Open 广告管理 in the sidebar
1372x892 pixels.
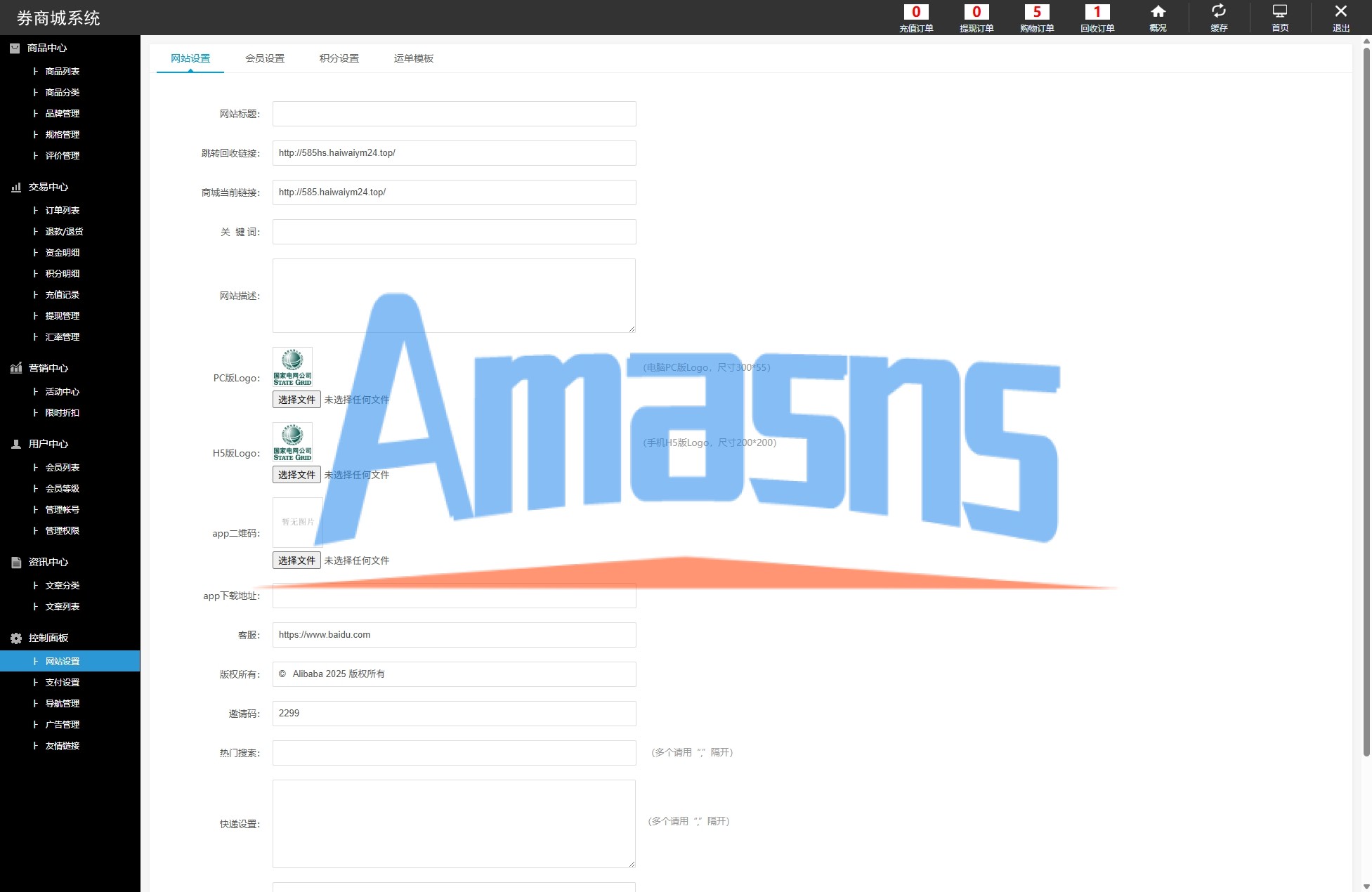[x=63, y=724]
